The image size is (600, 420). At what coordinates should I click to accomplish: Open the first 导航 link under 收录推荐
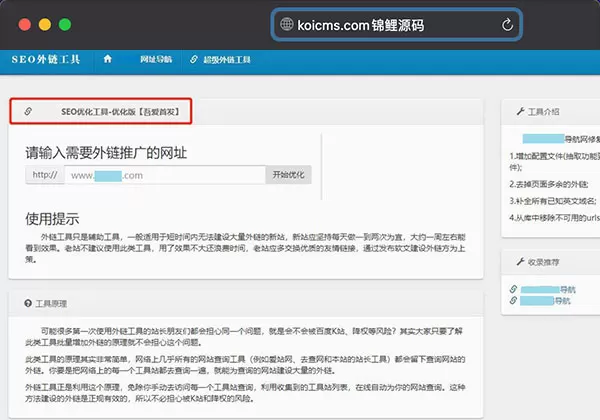tap(548, 290)
